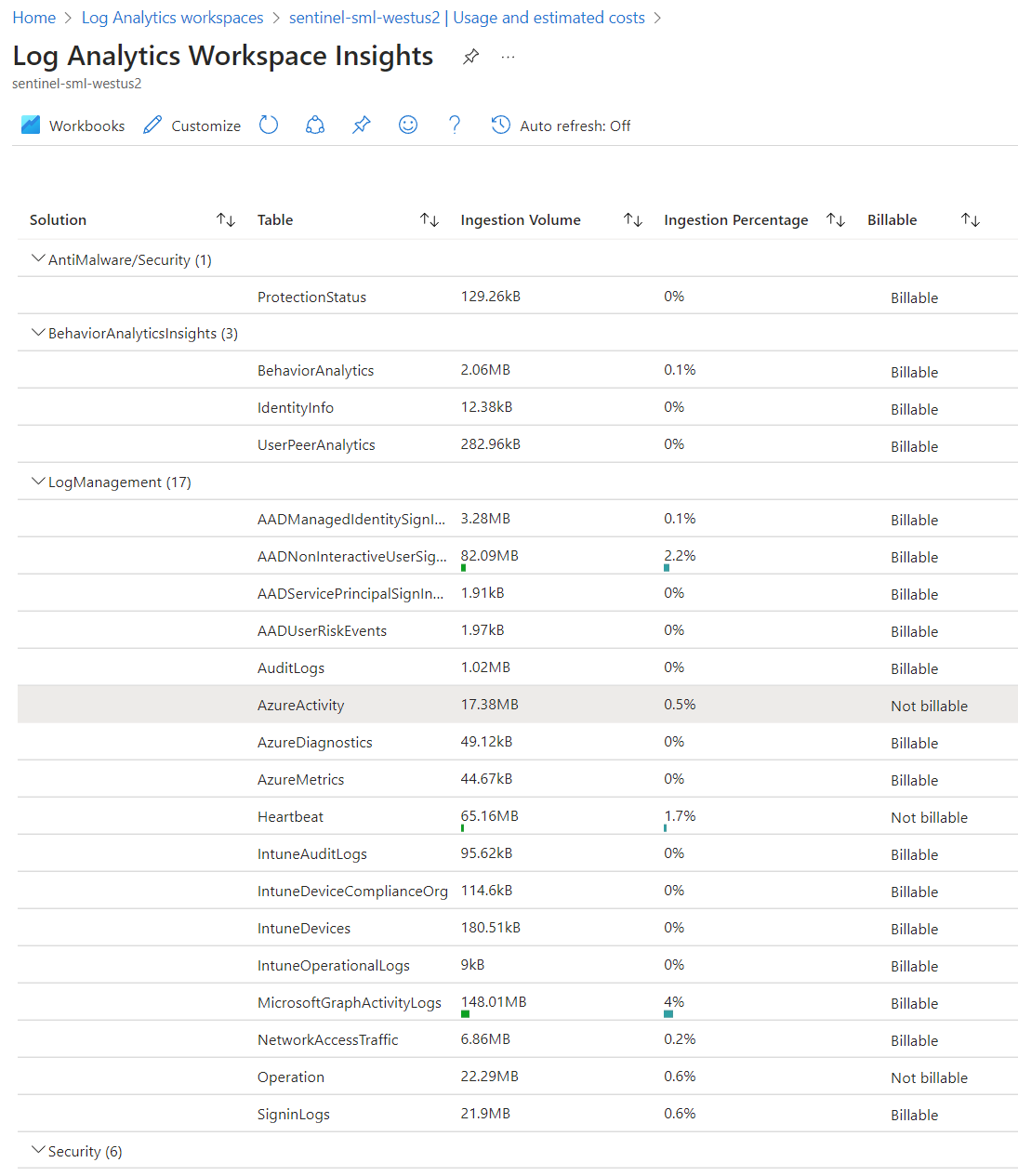The image size is (1018, 1176).
Task: Click Not billable in Operation row
Action: [930, 1078]
